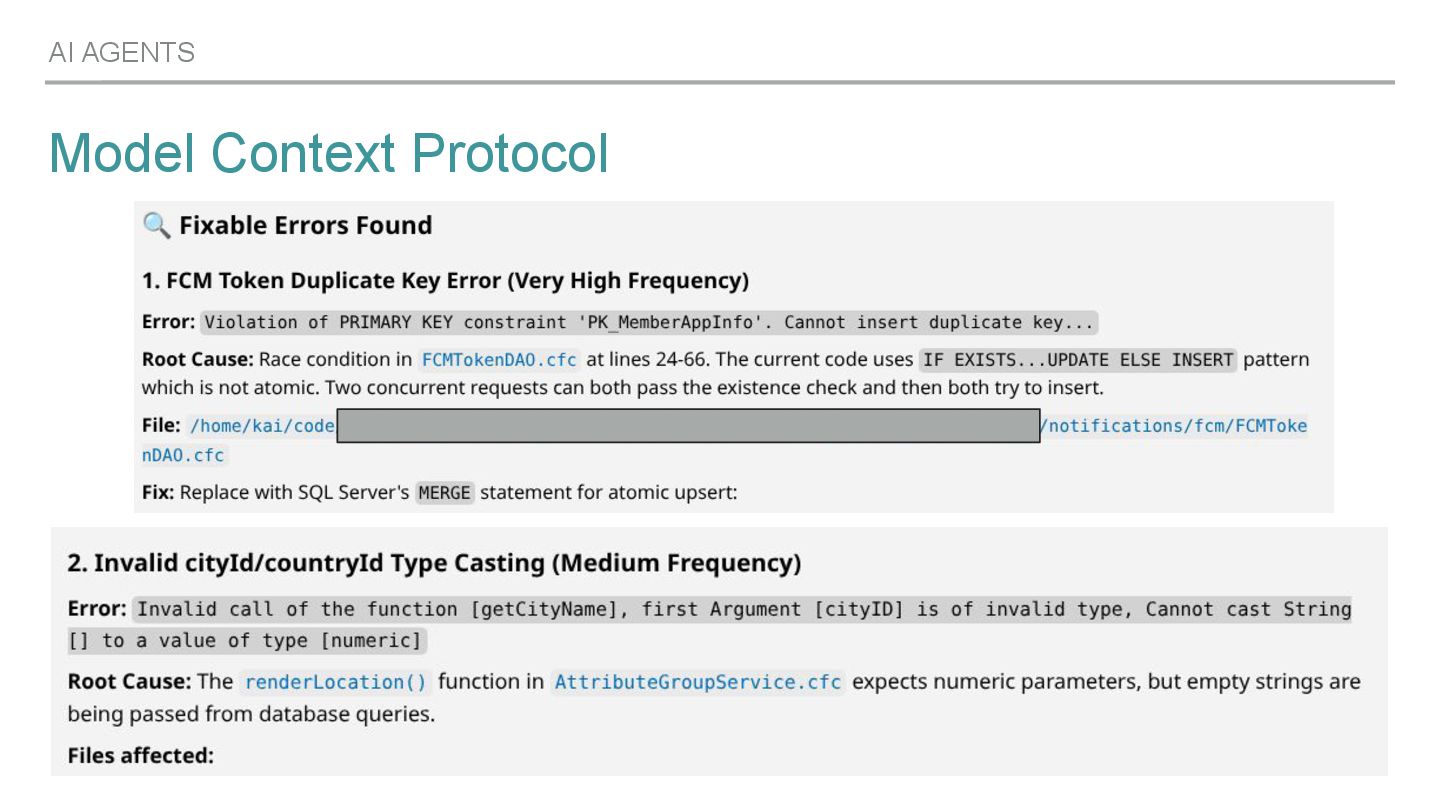Click the [numeric] type error continuation line

click(x=246, y=640)
